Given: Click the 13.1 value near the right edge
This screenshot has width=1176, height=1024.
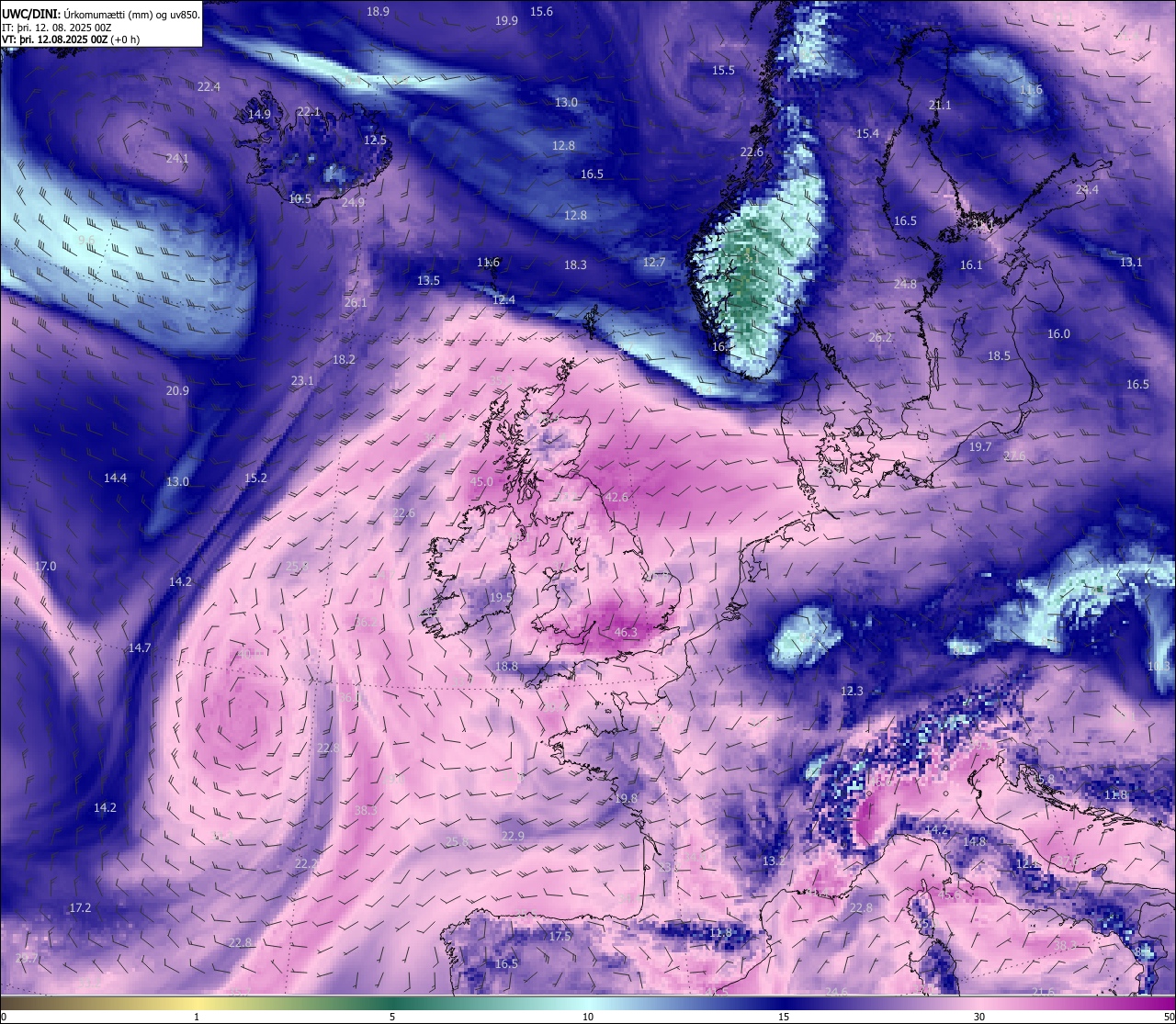Looking at the screenshot, I should coord(1131,262).
